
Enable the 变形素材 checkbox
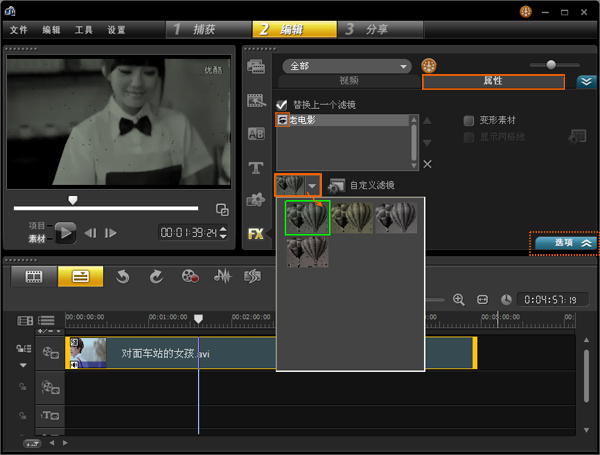(x=468, y=121)
